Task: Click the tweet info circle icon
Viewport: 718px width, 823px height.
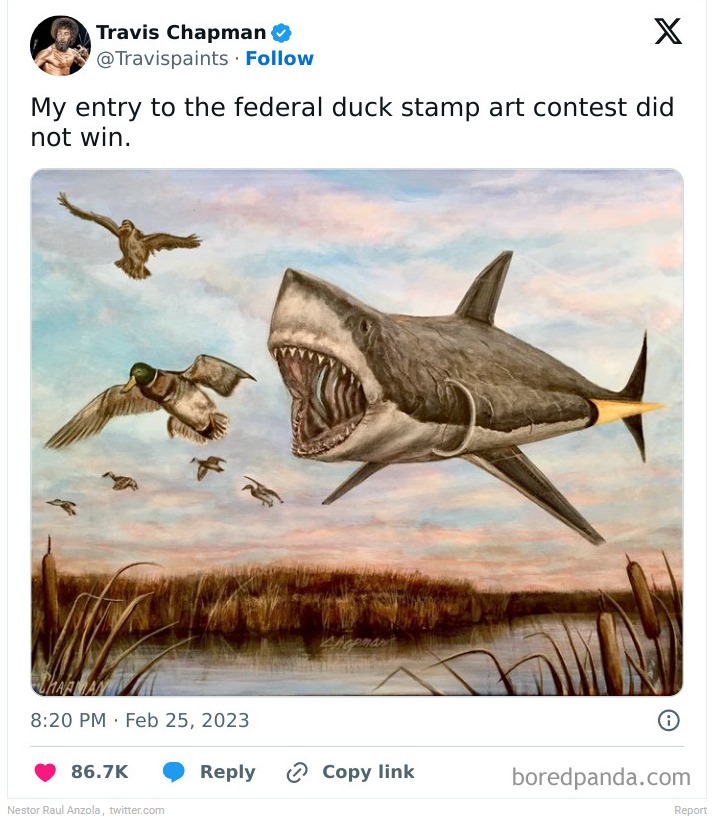Action: point(668,720)
